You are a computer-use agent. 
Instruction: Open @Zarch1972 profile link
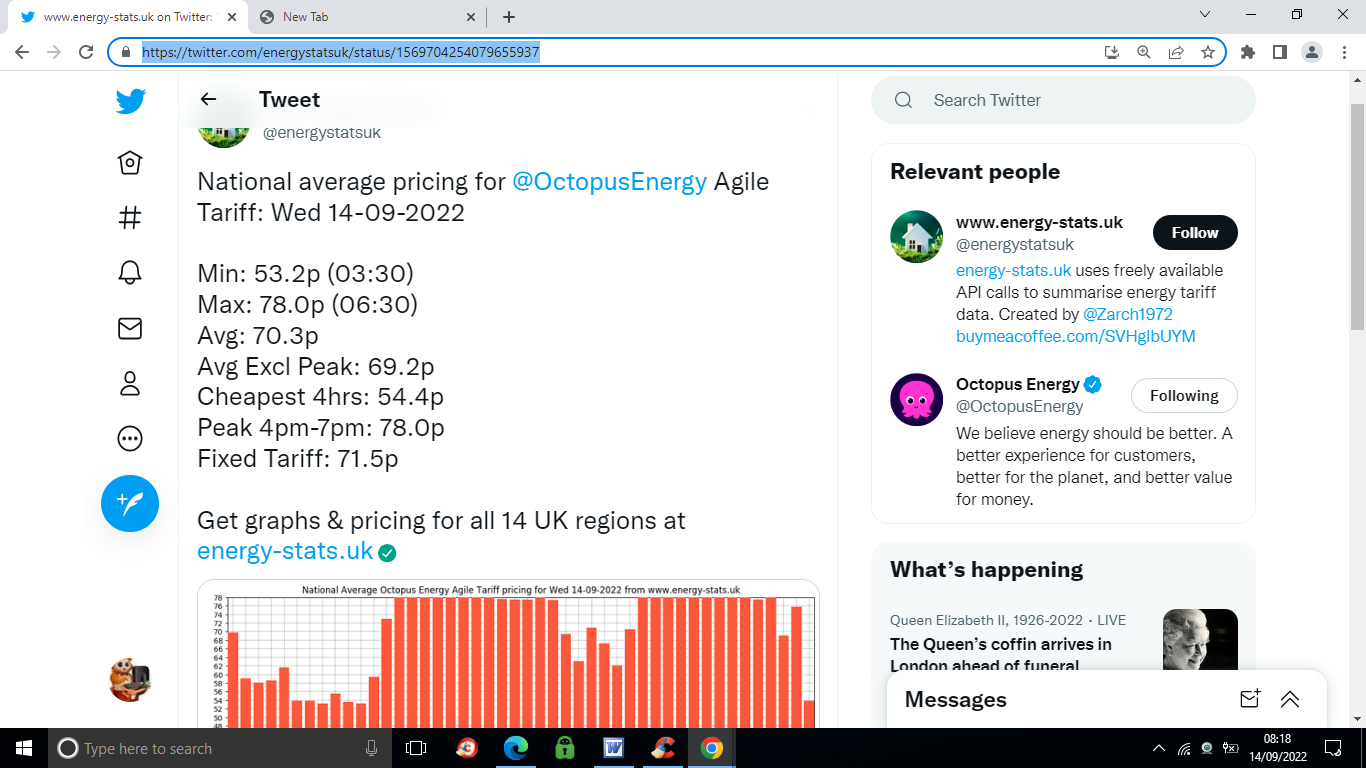[x=1128, y=314]
